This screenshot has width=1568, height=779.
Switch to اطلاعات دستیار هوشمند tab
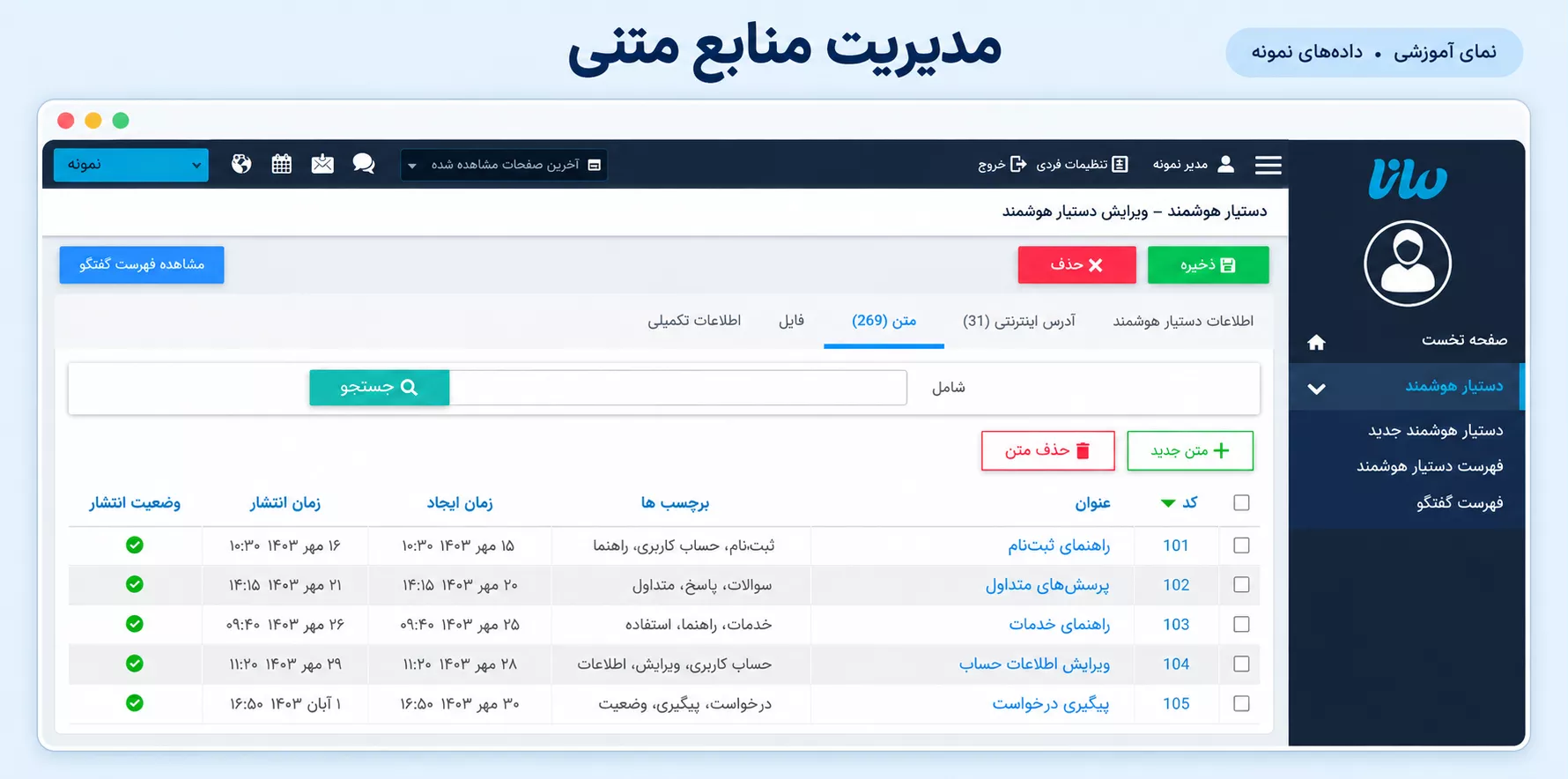point(1183,321)
